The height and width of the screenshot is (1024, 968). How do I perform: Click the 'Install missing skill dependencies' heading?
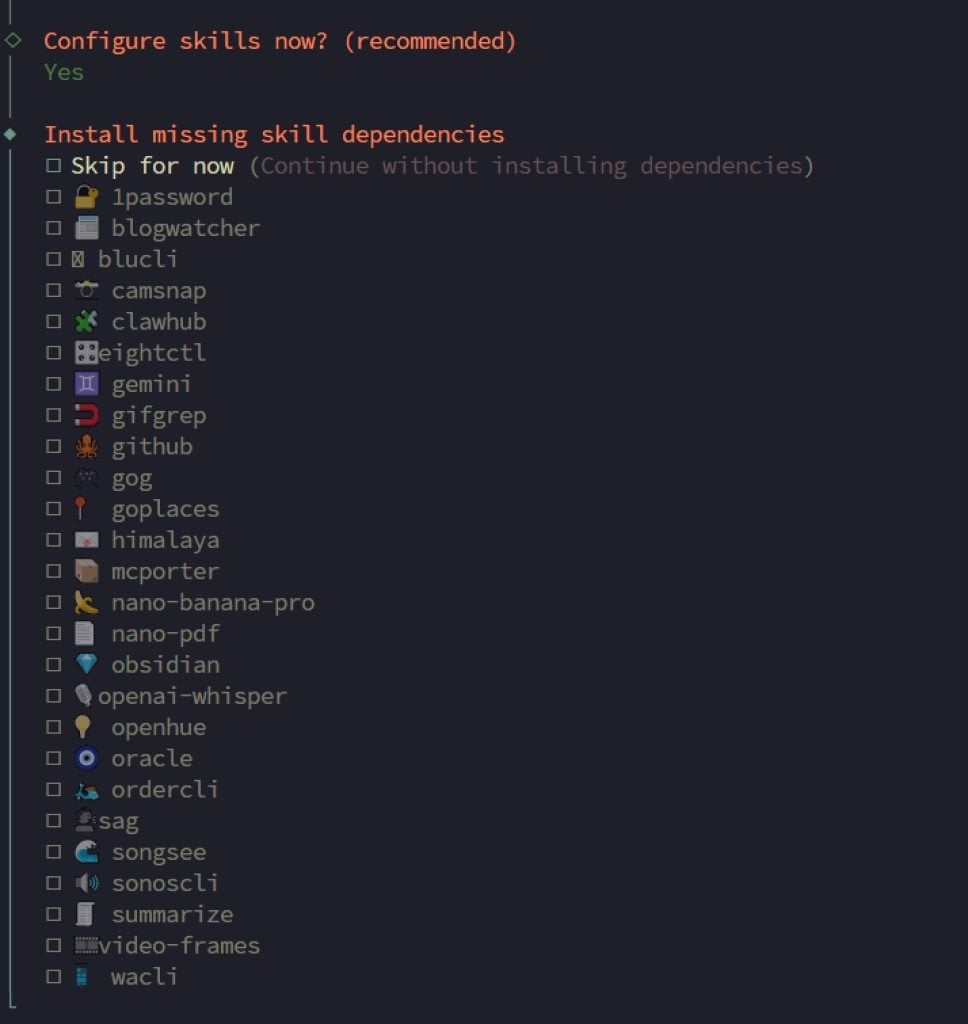(274, 135)
